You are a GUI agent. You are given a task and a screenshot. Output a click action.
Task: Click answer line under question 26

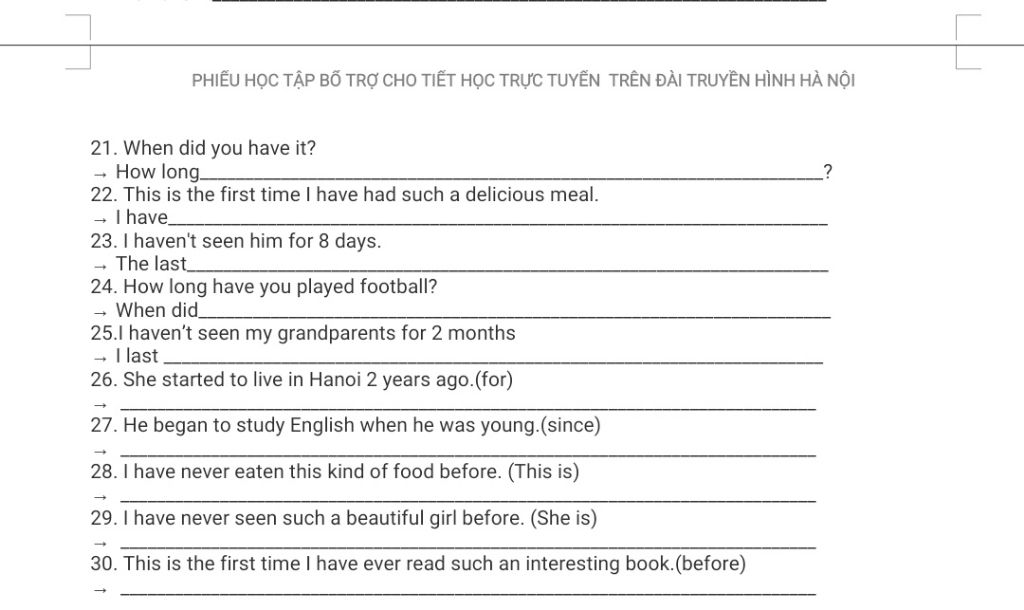coord(468,407)
